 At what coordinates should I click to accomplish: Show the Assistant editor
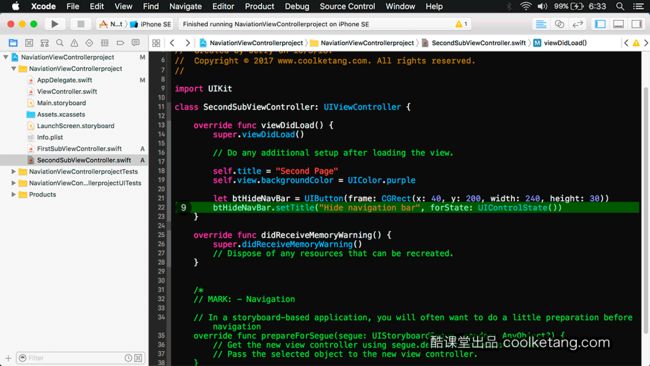click(x=559, y=24)
